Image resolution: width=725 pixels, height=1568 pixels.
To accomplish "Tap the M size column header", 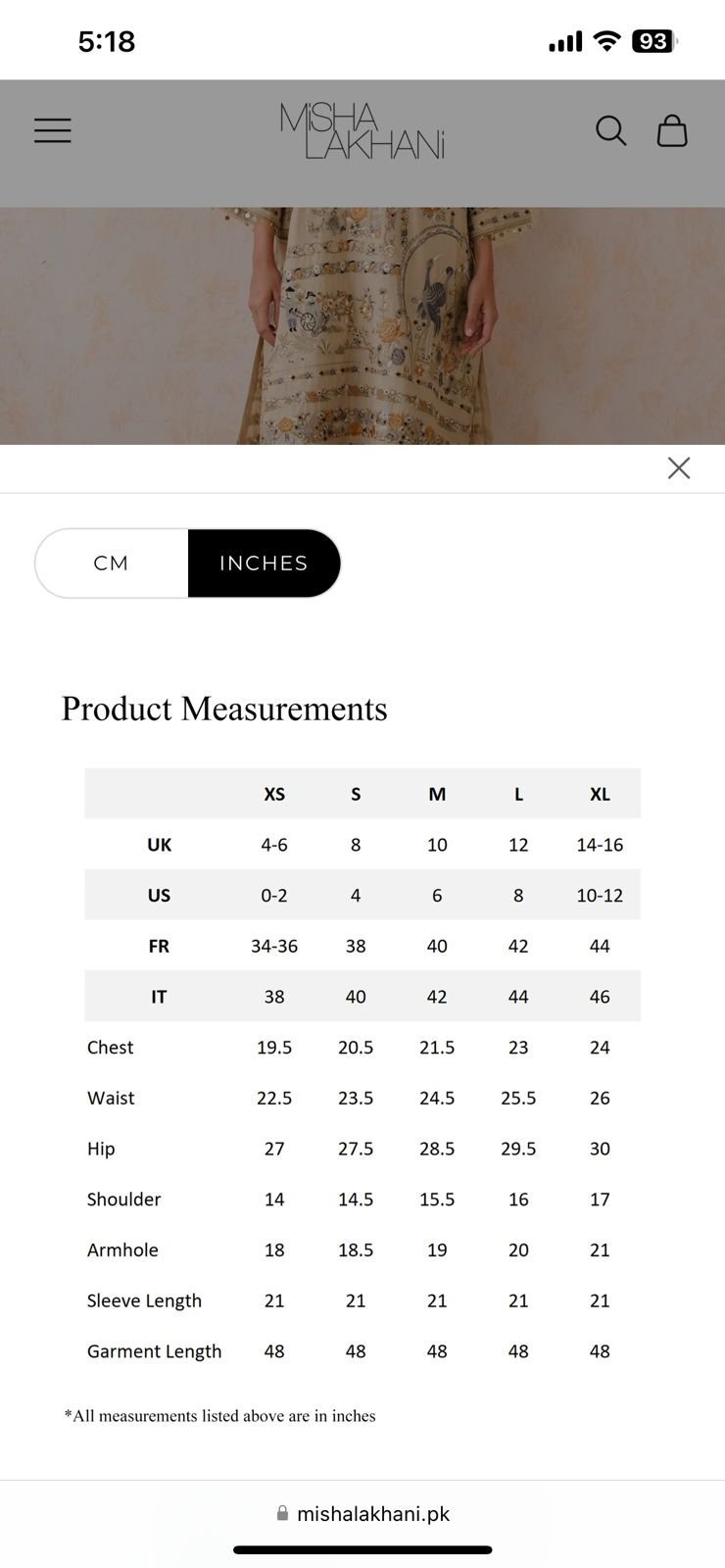I will tap(437, 794).
